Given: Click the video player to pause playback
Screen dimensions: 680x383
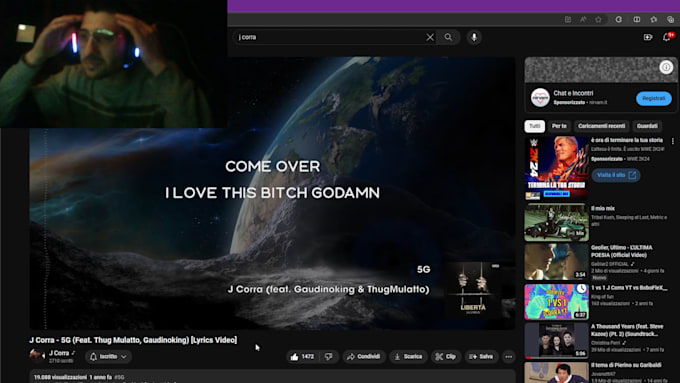Looking at the screenshot, I should click(272, 193).
